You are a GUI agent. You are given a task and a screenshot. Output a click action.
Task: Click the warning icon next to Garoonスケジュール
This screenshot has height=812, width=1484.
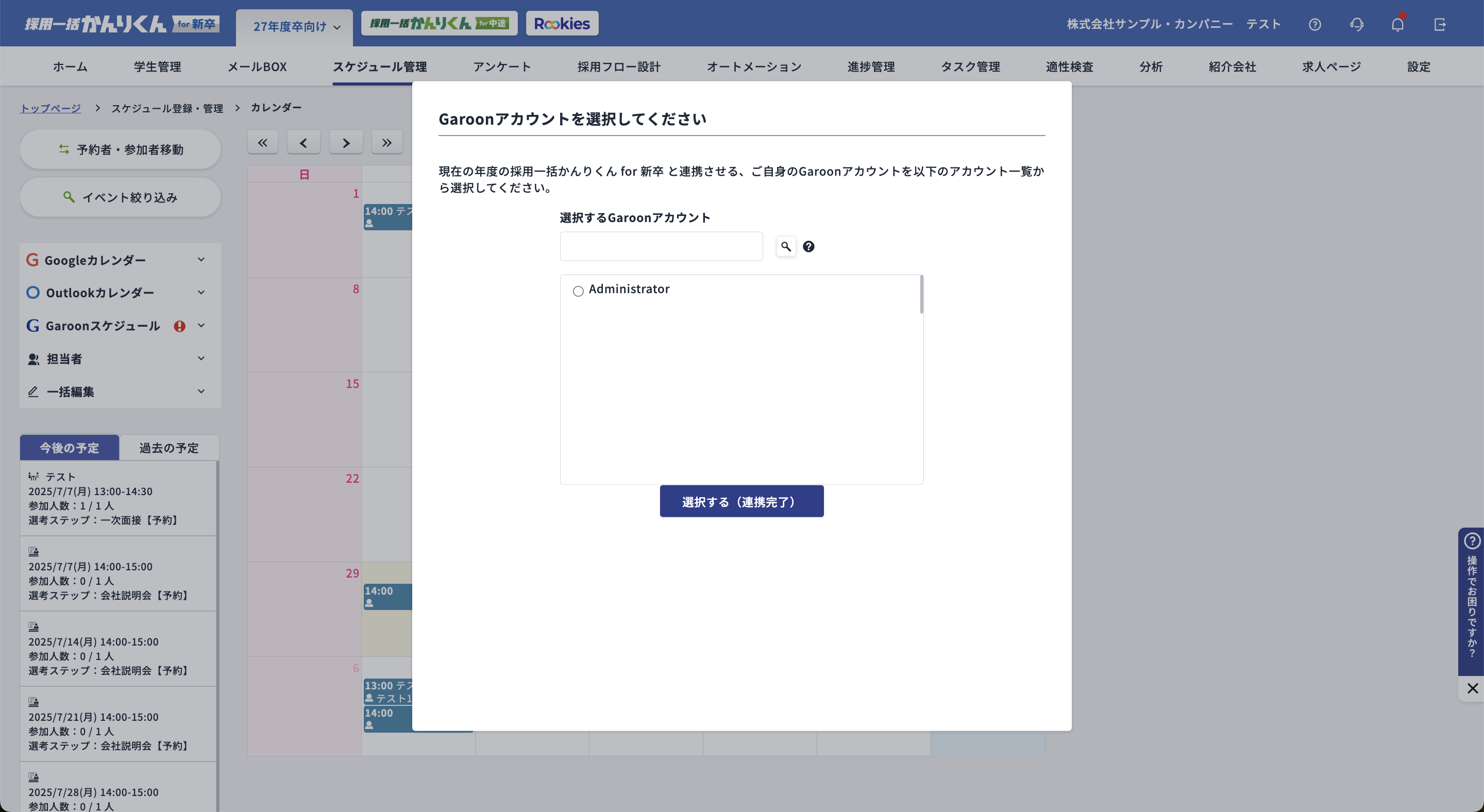(179, 326)
